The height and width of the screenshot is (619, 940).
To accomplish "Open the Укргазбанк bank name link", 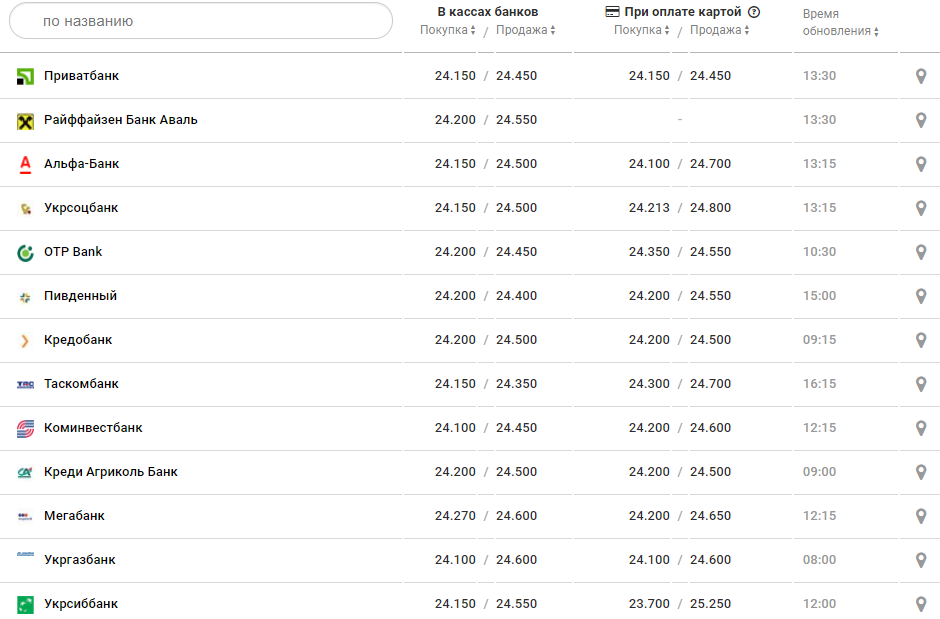I will point(80,560).
